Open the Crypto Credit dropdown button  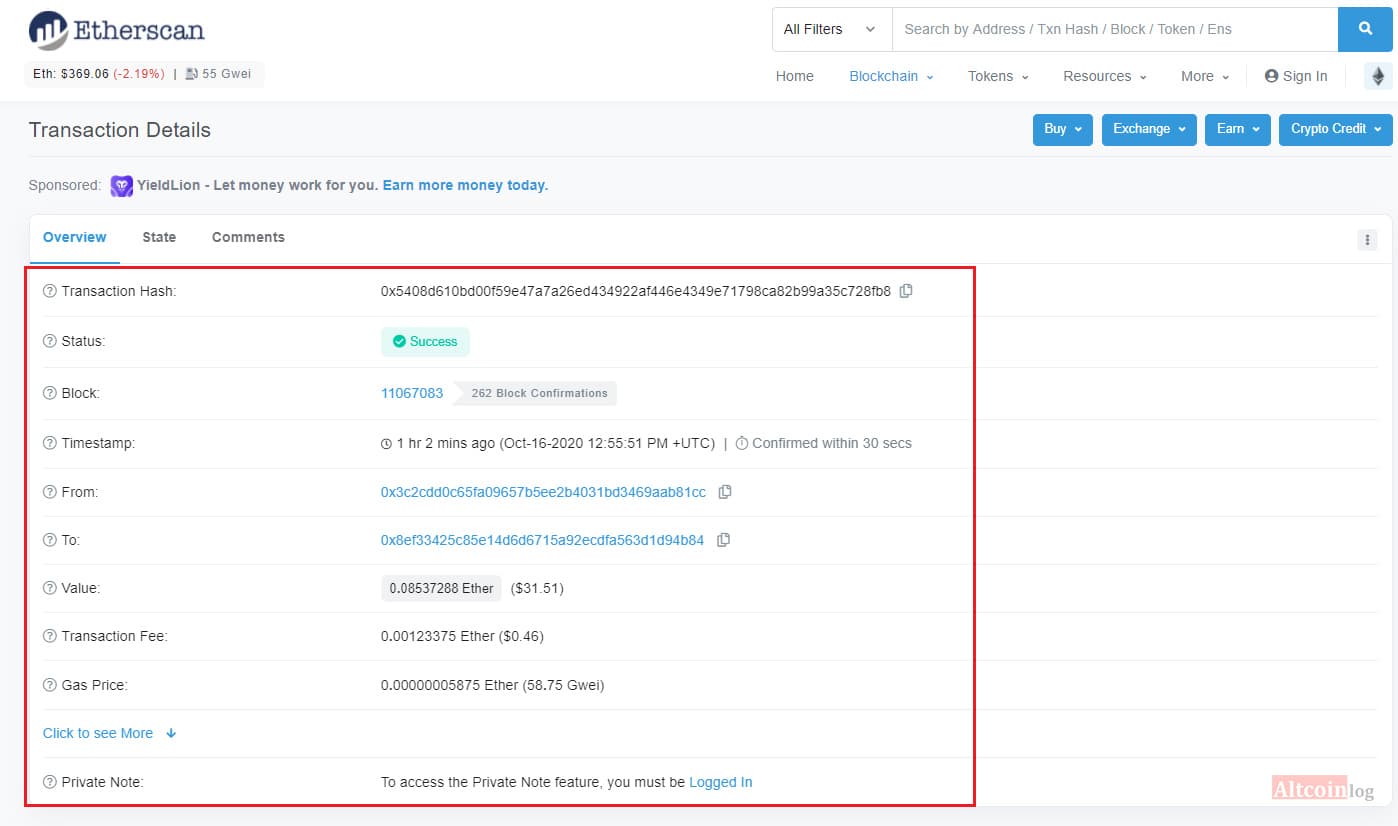(1336, 129)
